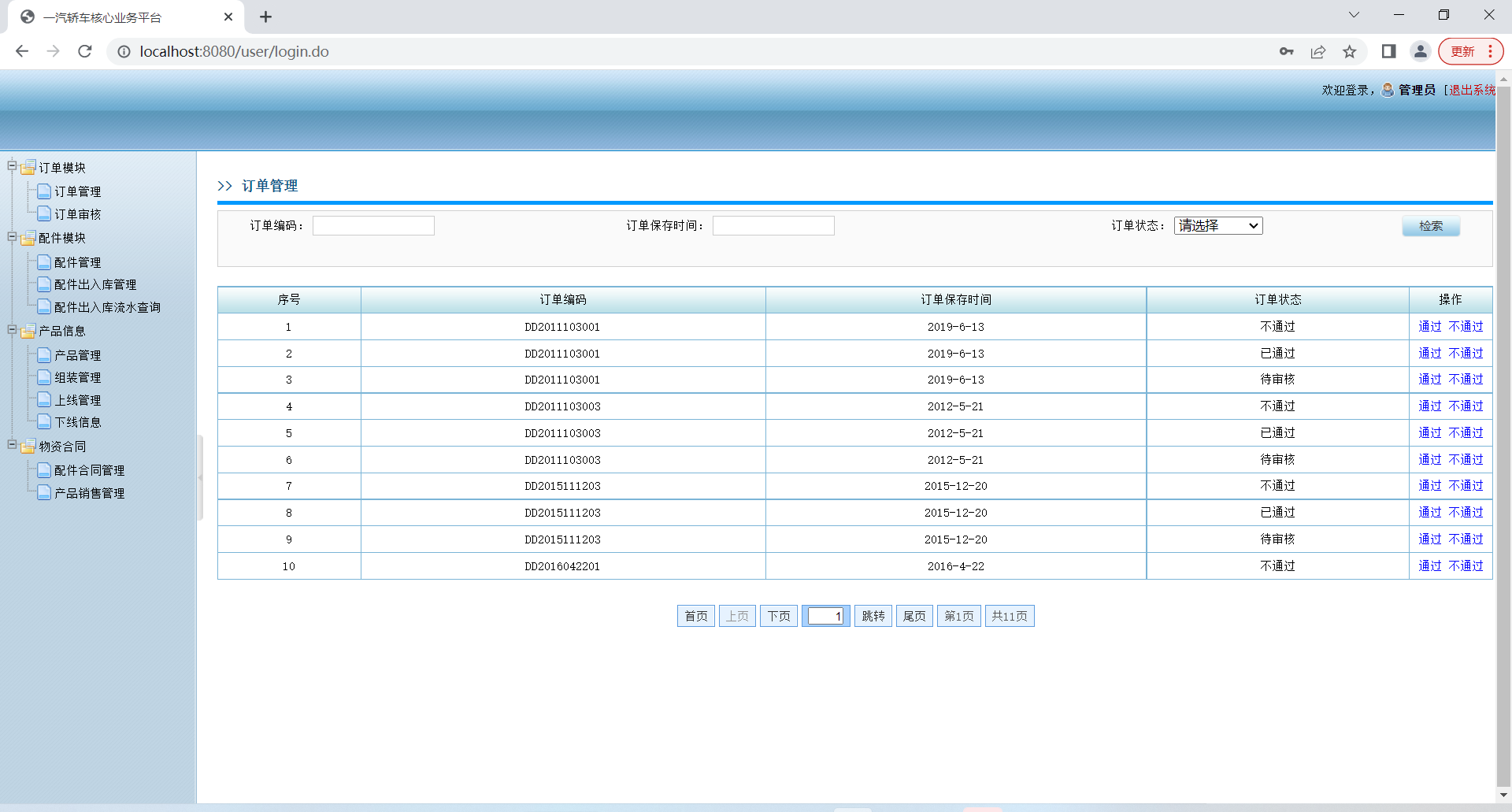Click the 产品信息 folder icon
This screenshot has height=812, width=1512.
28,331
